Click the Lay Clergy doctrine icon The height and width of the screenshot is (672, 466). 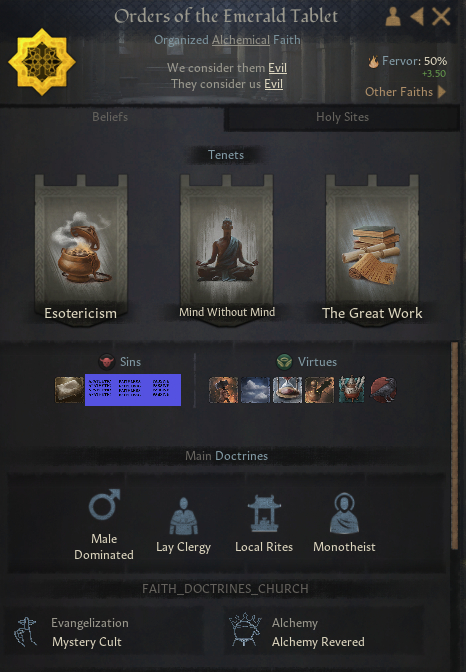(183, 516)
